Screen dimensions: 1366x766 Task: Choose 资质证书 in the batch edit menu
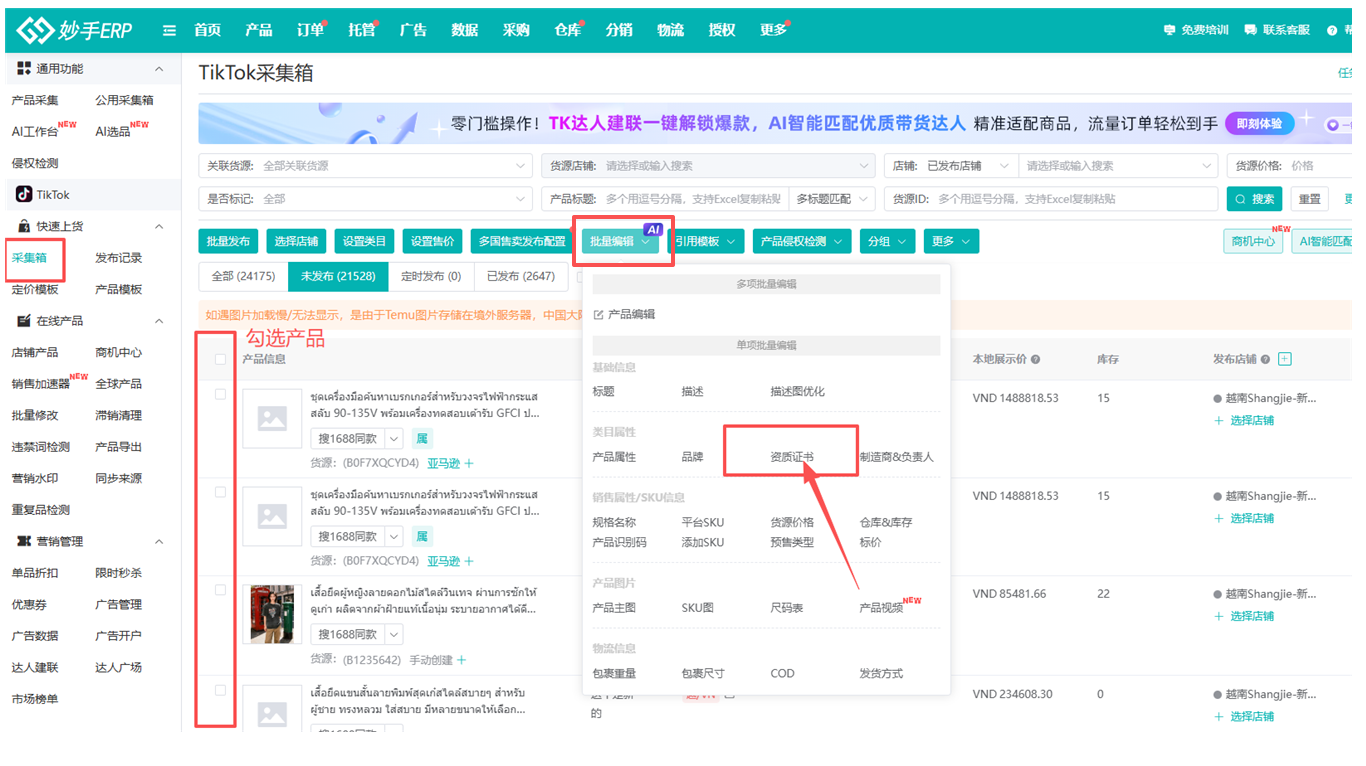(792, 457)
